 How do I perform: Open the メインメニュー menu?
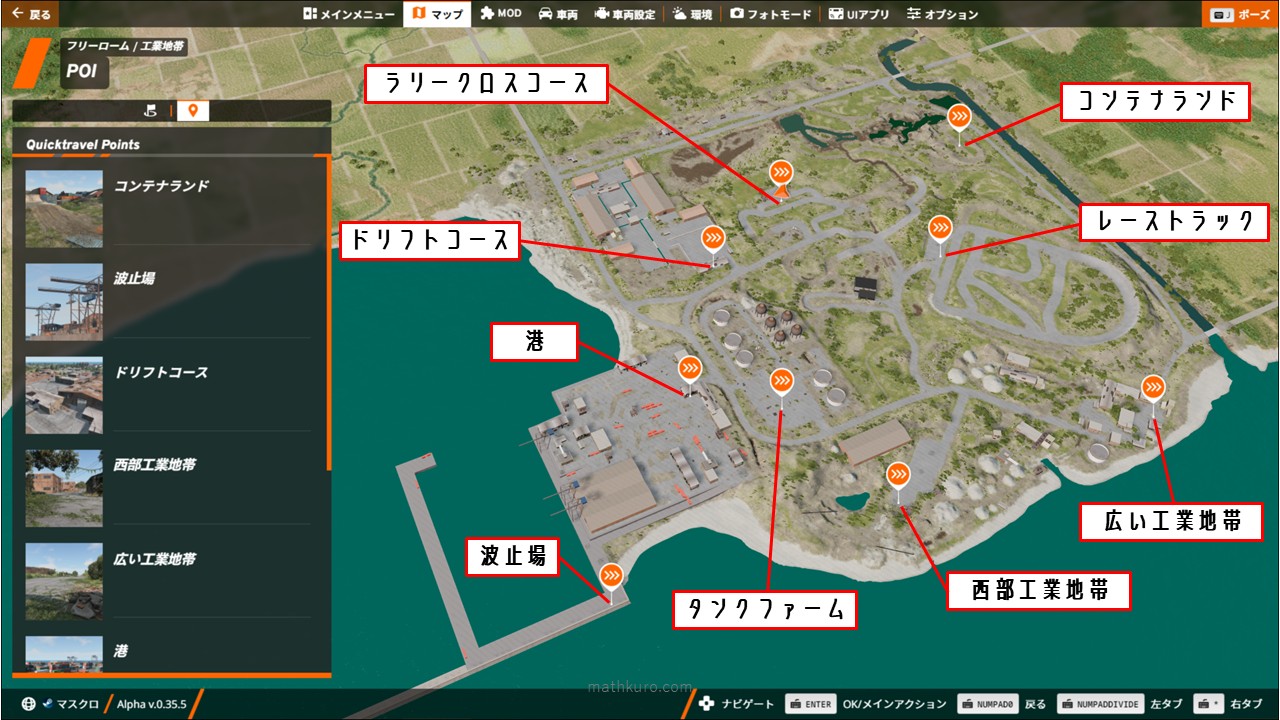(x=348, y=14)
